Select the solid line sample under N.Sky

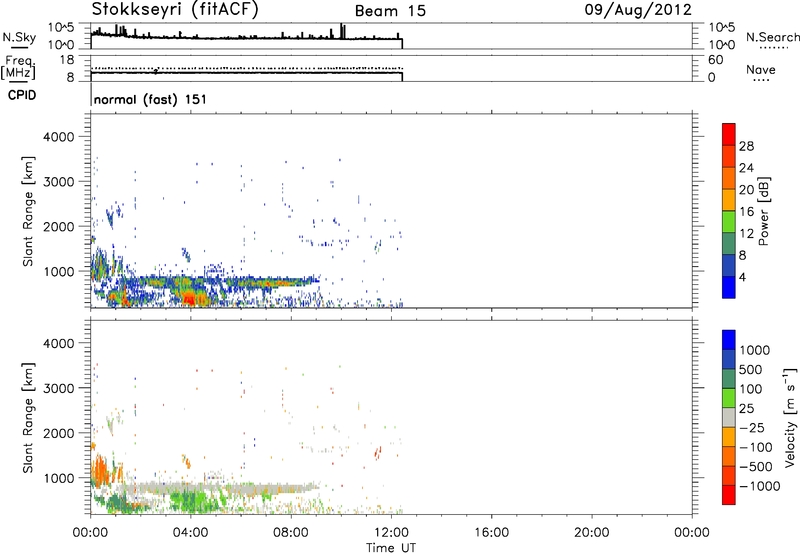click(19, 47)
